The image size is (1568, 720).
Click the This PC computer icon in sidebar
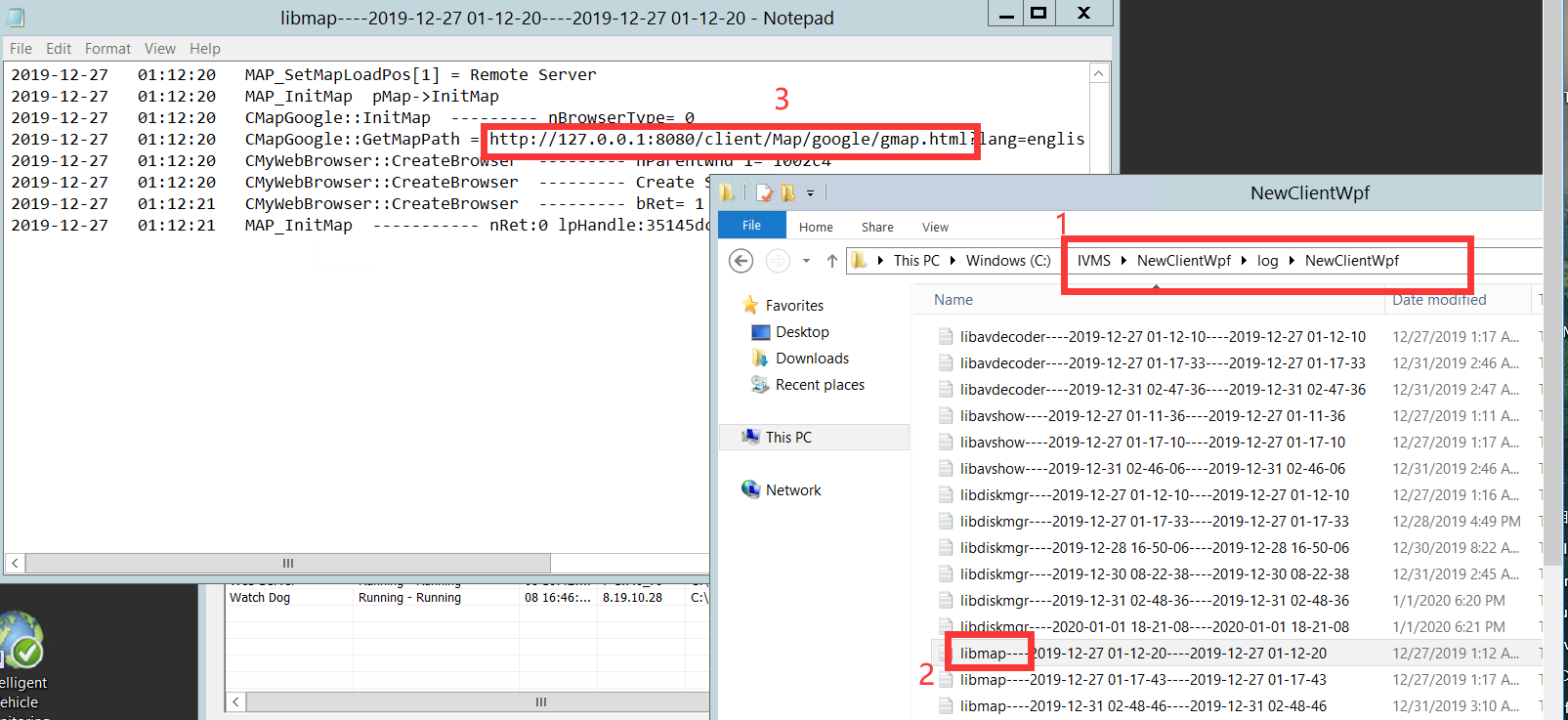[x=750, y=437]
